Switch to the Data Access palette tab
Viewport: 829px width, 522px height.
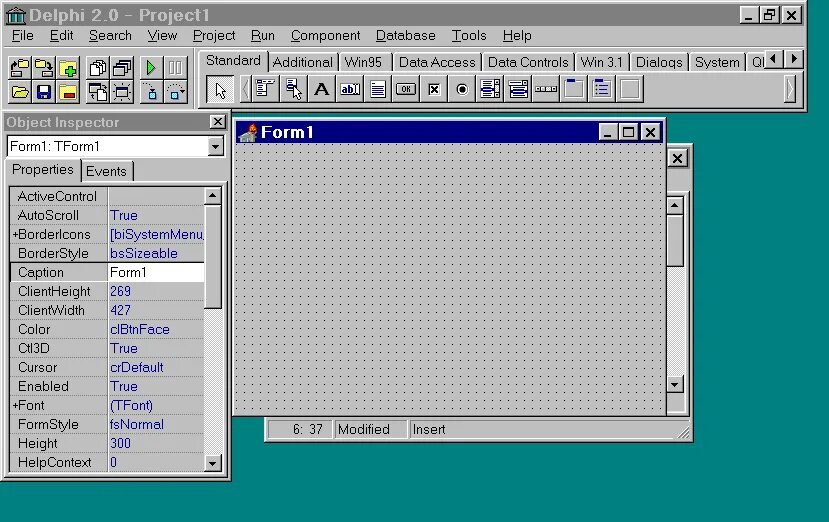click(437, 62)
